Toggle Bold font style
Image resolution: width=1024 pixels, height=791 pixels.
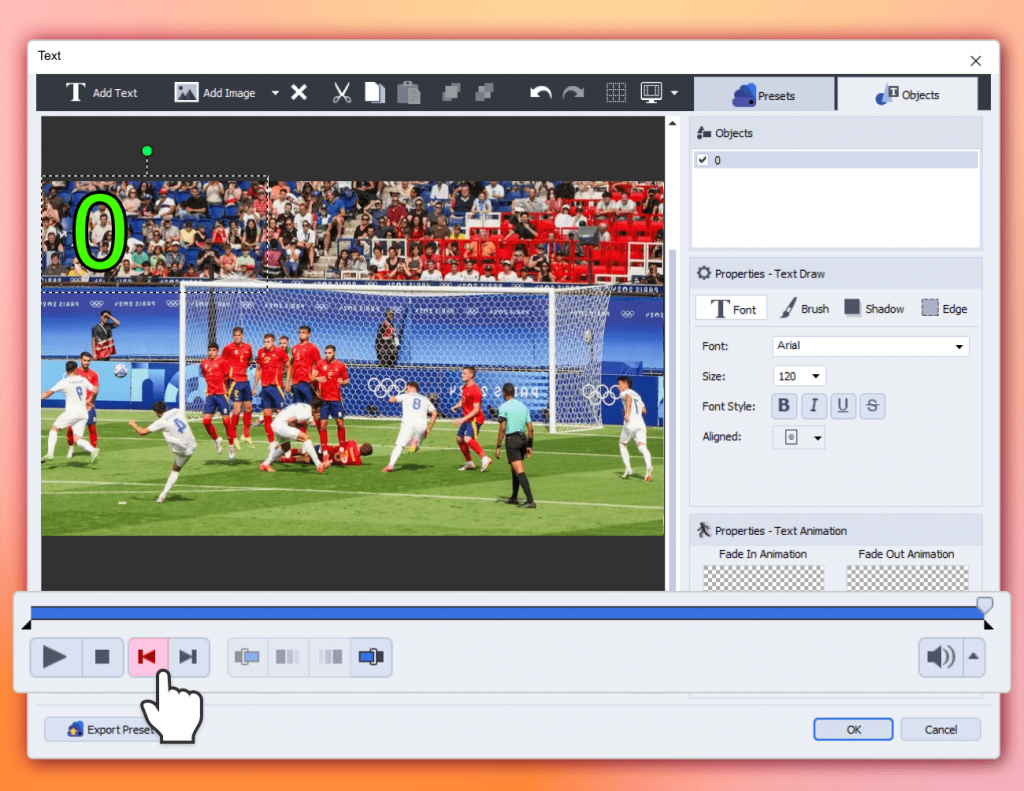784,406
